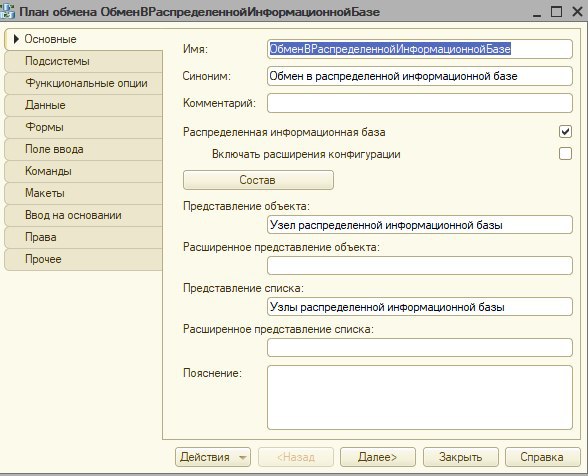Open the Функциональные опции tab

[83, 83]
